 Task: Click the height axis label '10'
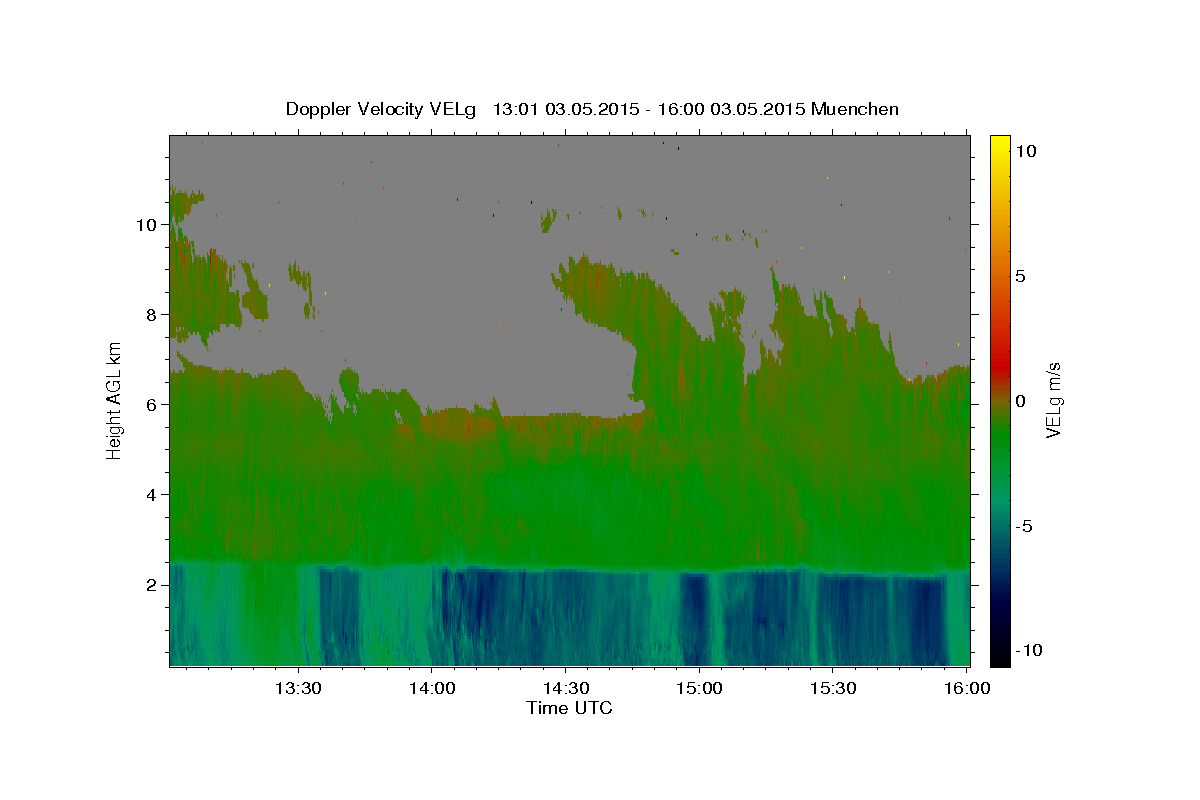[x=147, y=225]
